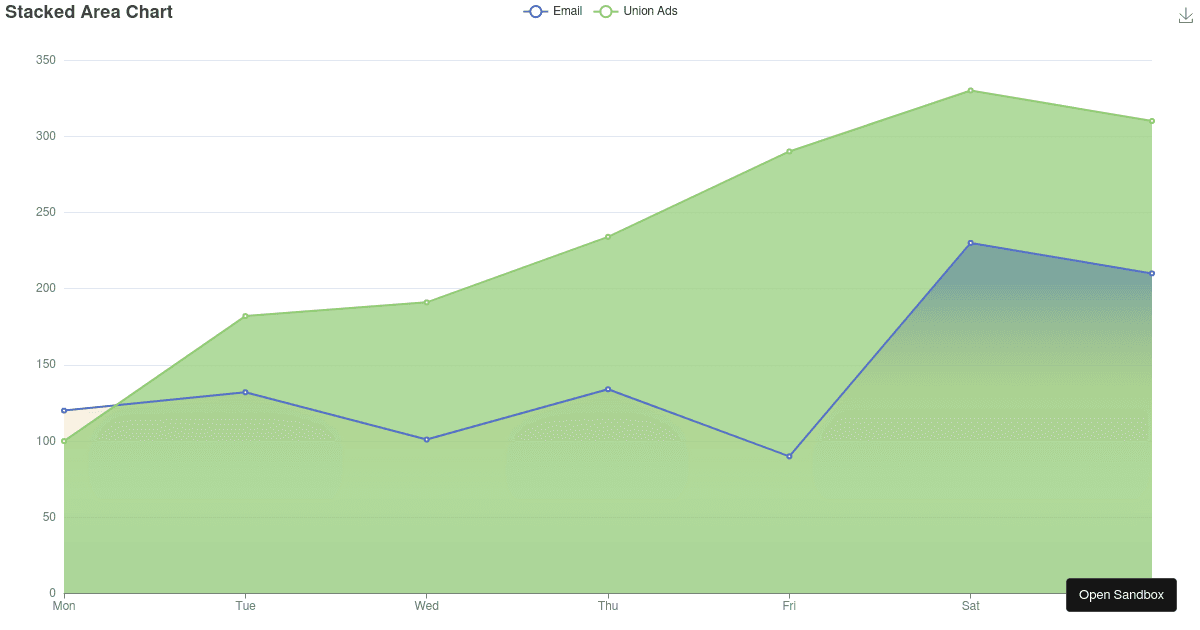Viewport: 1200px width, 630px height.
Task: Click the Email data point on Tuesday
Action: (x=245, y=392)
